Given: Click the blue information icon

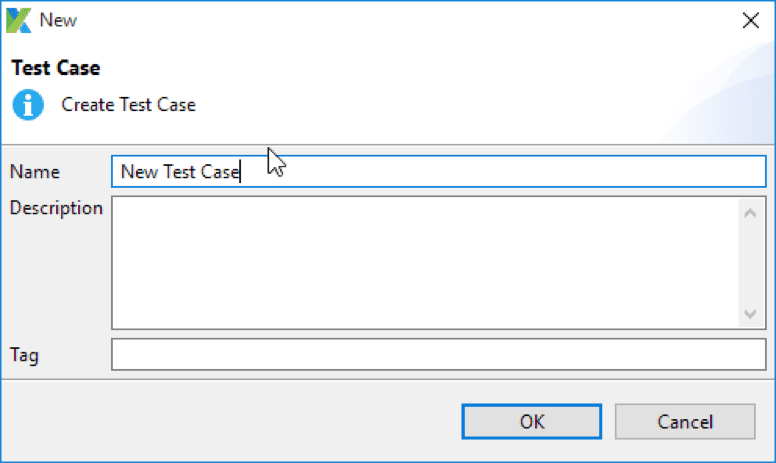Looking at the screenshot, I should point(28,105).
